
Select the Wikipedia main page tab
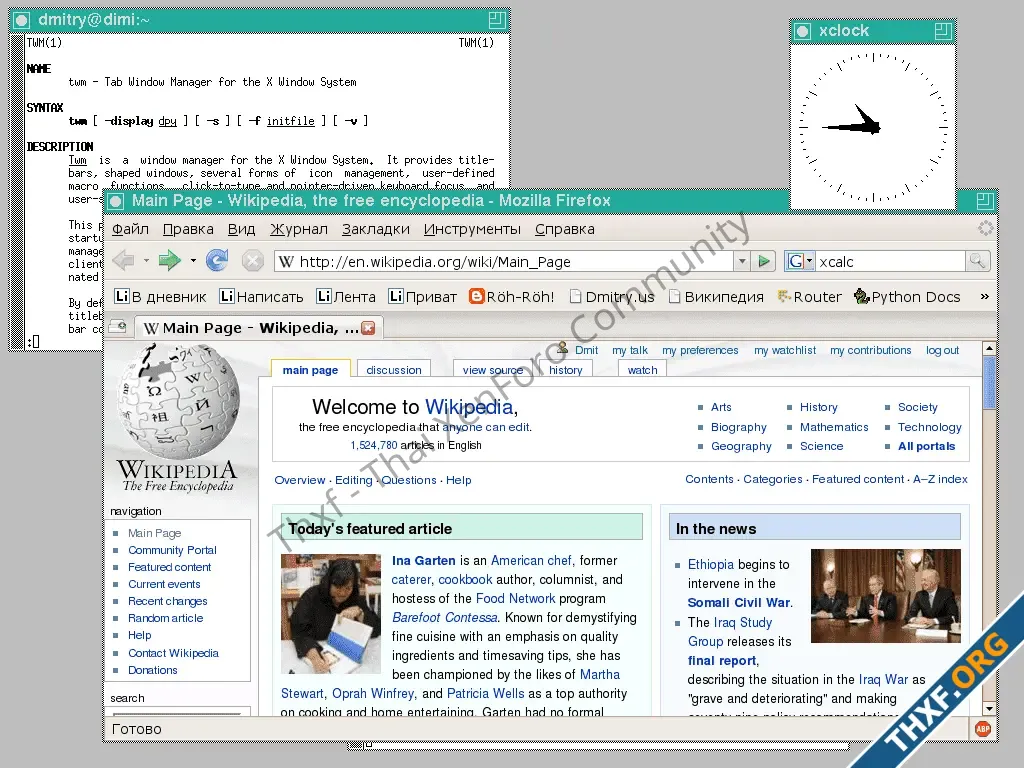310,370
